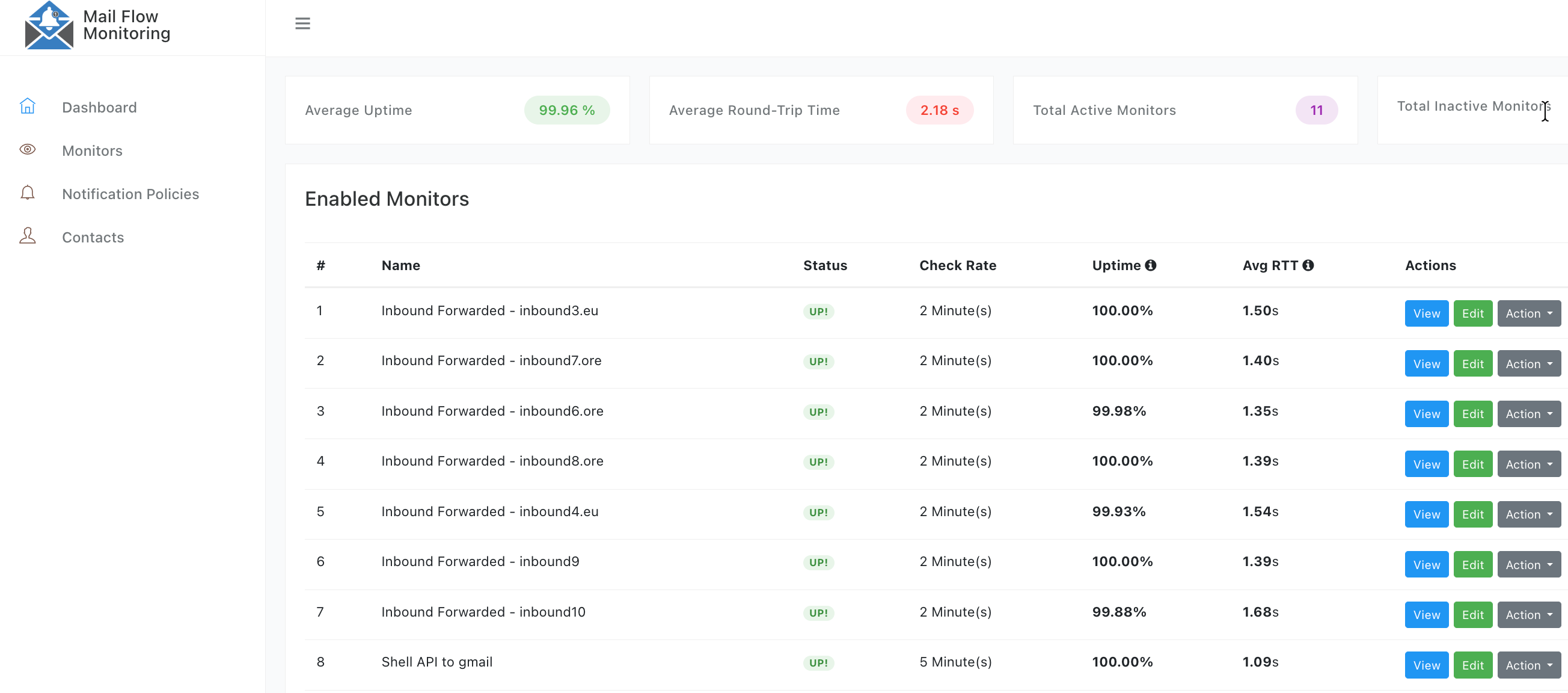This screenshot has width=1568, height=693.
Task: Open the Notification Policies menu item
Action: coord(130,194)
